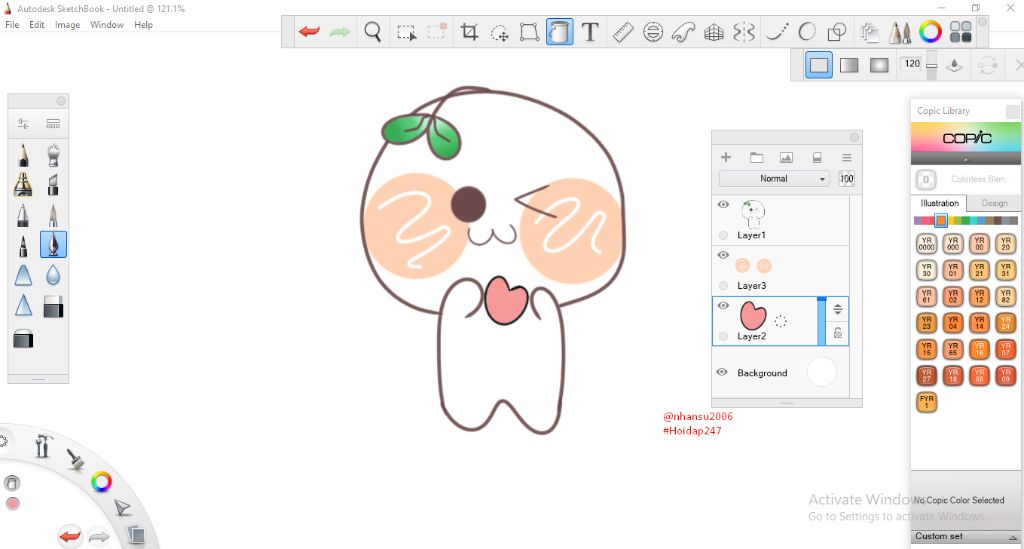Switch to the Design tab
1024x549 pixels.
994,203
